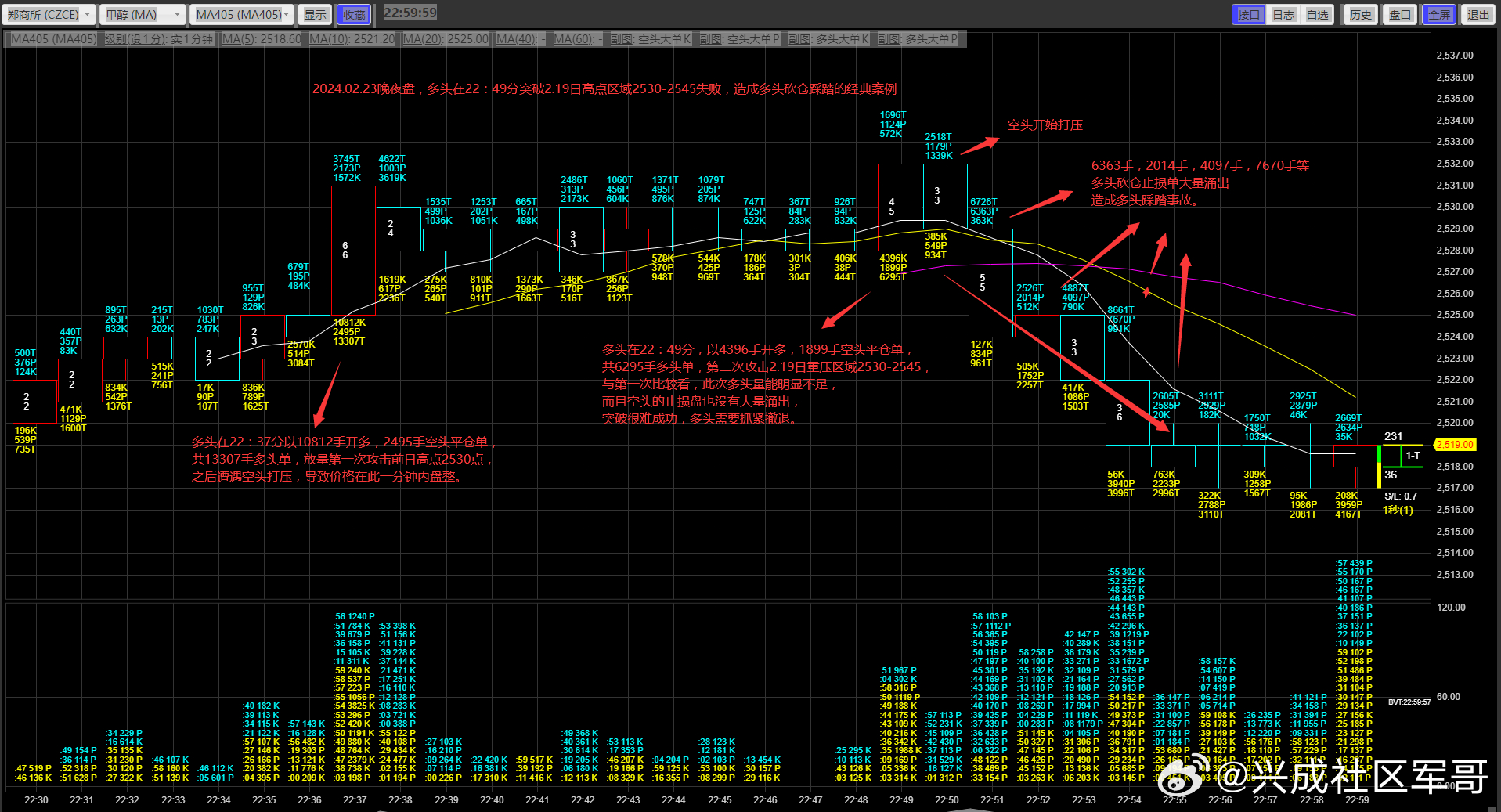
Task: Open the 历史 history view
Action: (1361, 14)
